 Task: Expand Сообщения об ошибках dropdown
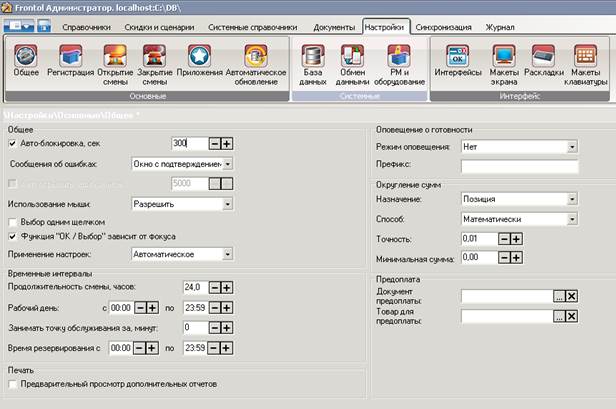pyautogui.click(x=228, y=163)
